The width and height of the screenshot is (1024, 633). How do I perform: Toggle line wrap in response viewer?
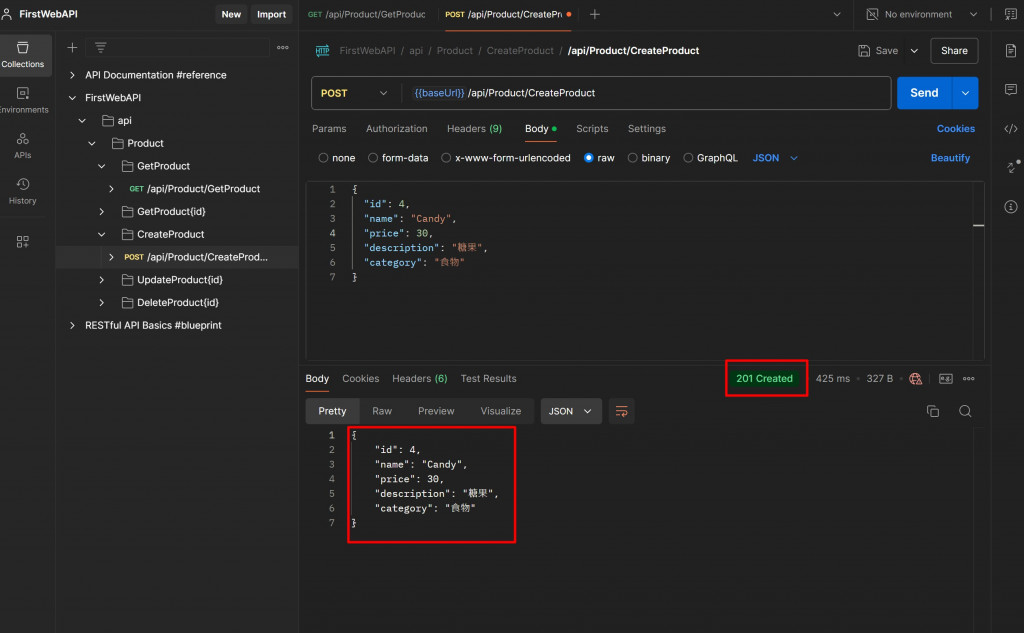pos(621,412)
